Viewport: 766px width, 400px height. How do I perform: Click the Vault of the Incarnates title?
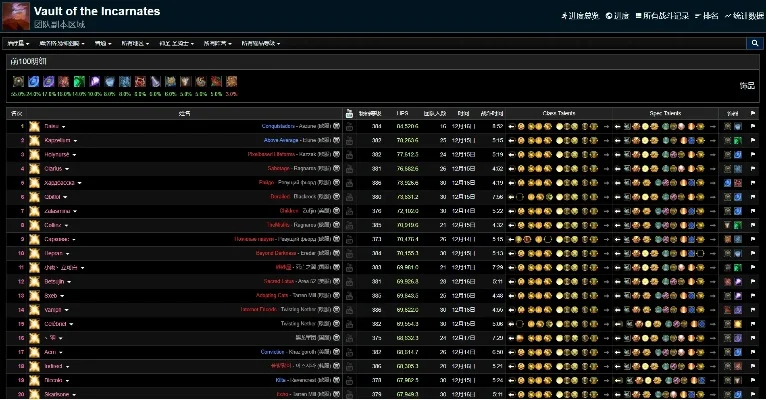[97, 11]
